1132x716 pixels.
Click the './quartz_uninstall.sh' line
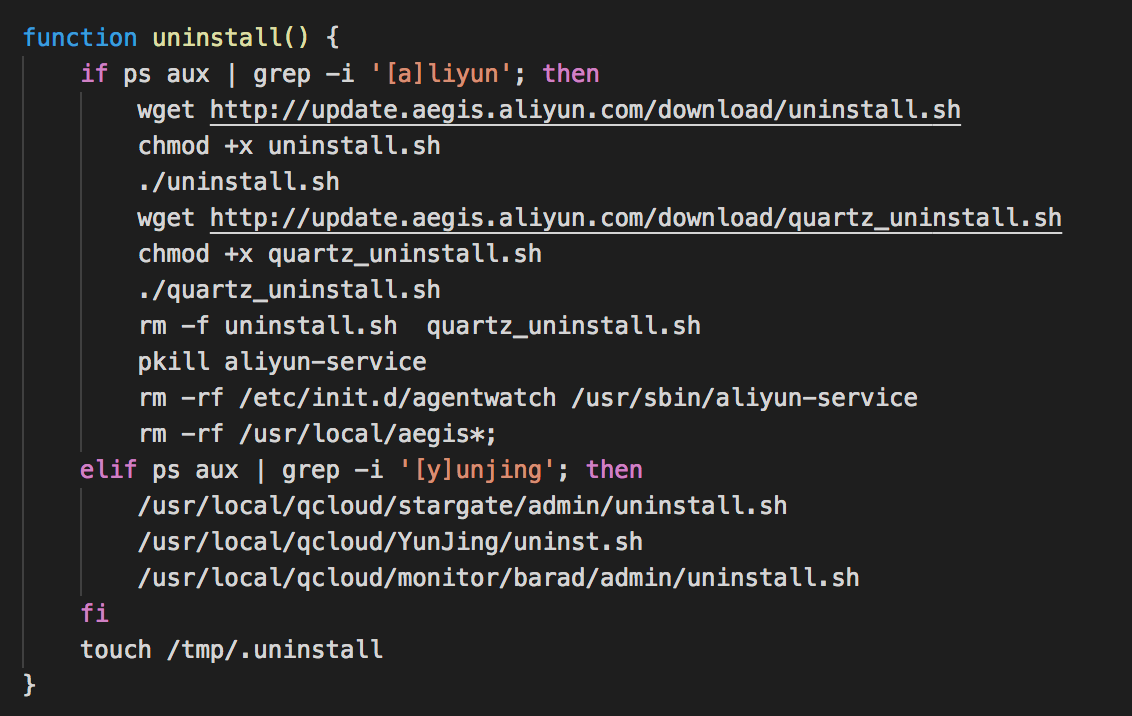[x=289, y=290]
